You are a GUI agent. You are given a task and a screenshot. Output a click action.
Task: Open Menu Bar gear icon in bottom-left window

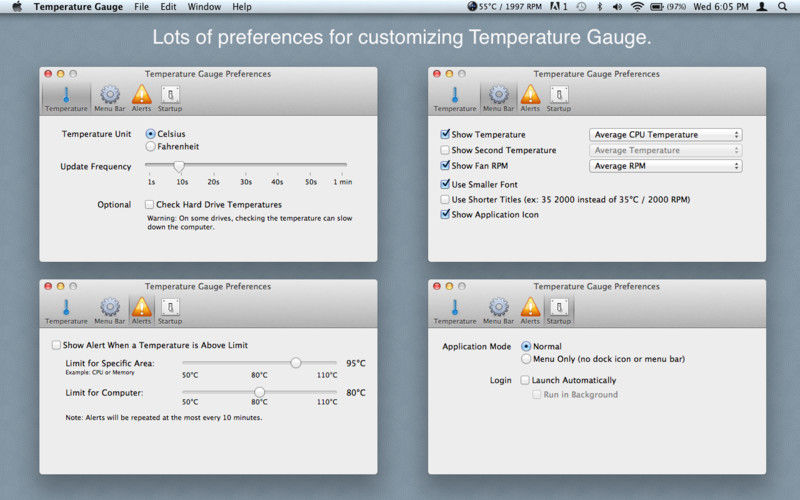110,307
